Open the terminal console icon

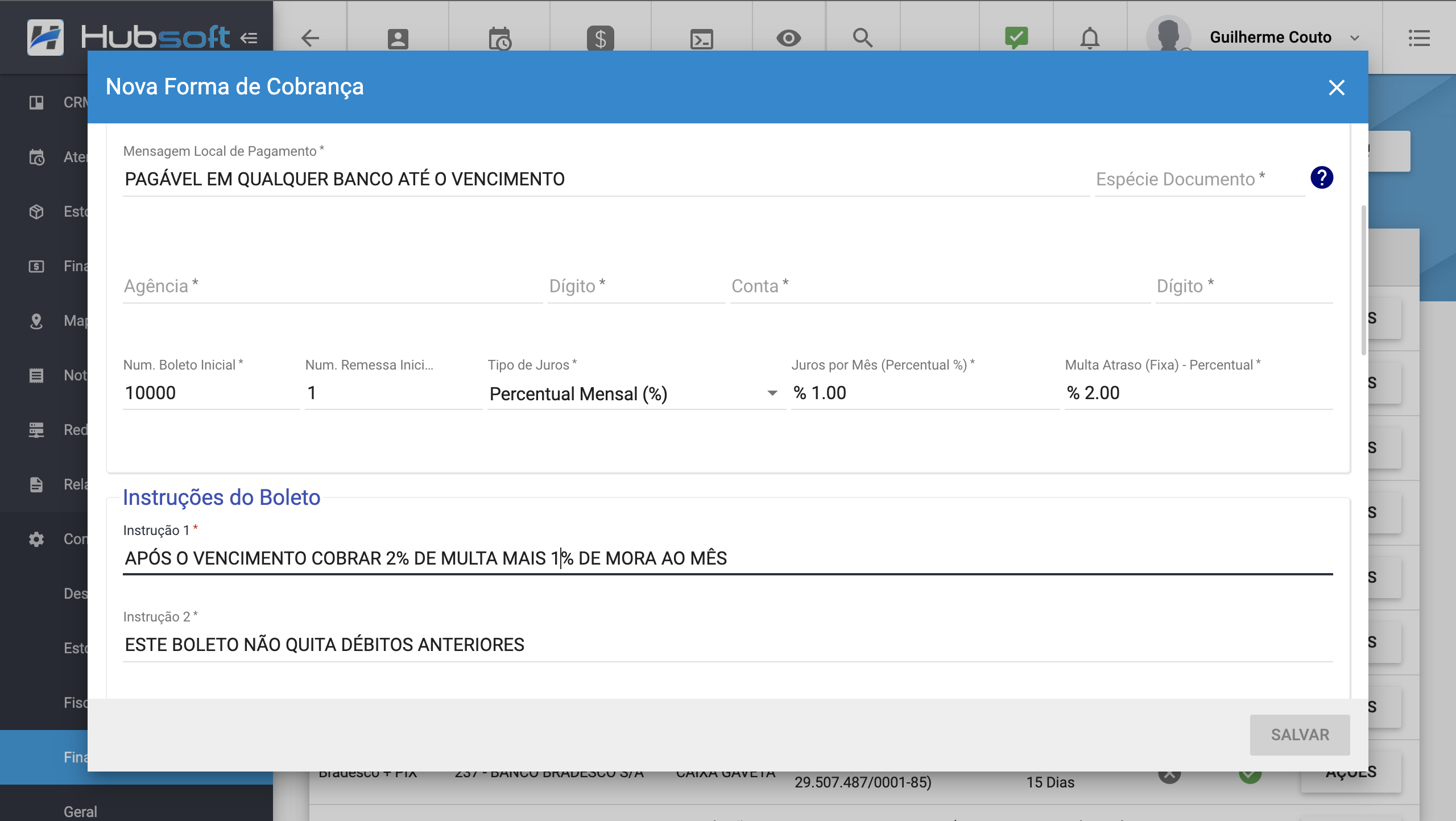702,39
